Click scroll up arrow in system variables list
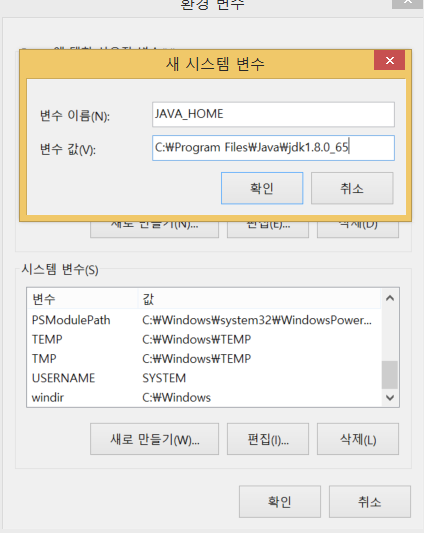Image resolution: width=424 pixels, height=533 pixels. 390,298
